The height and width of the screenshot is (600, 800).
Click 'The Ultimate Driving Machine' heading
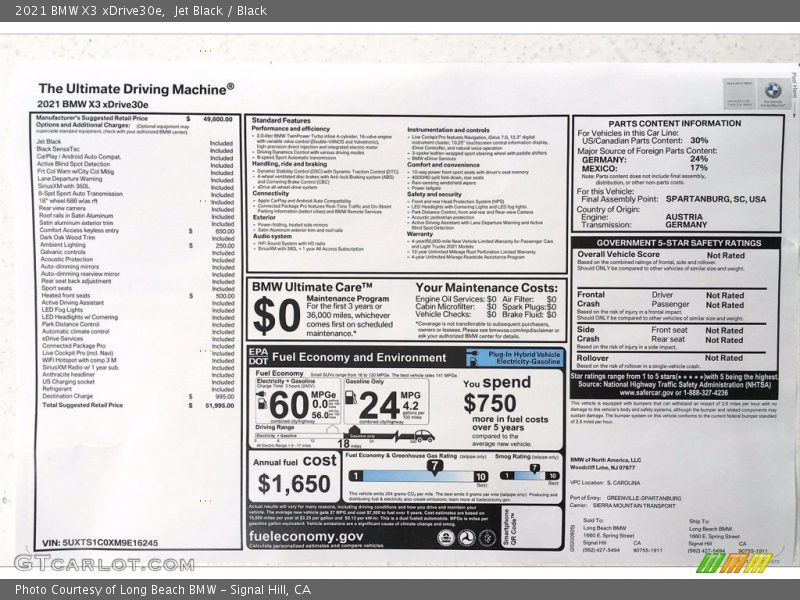(136, 89)
